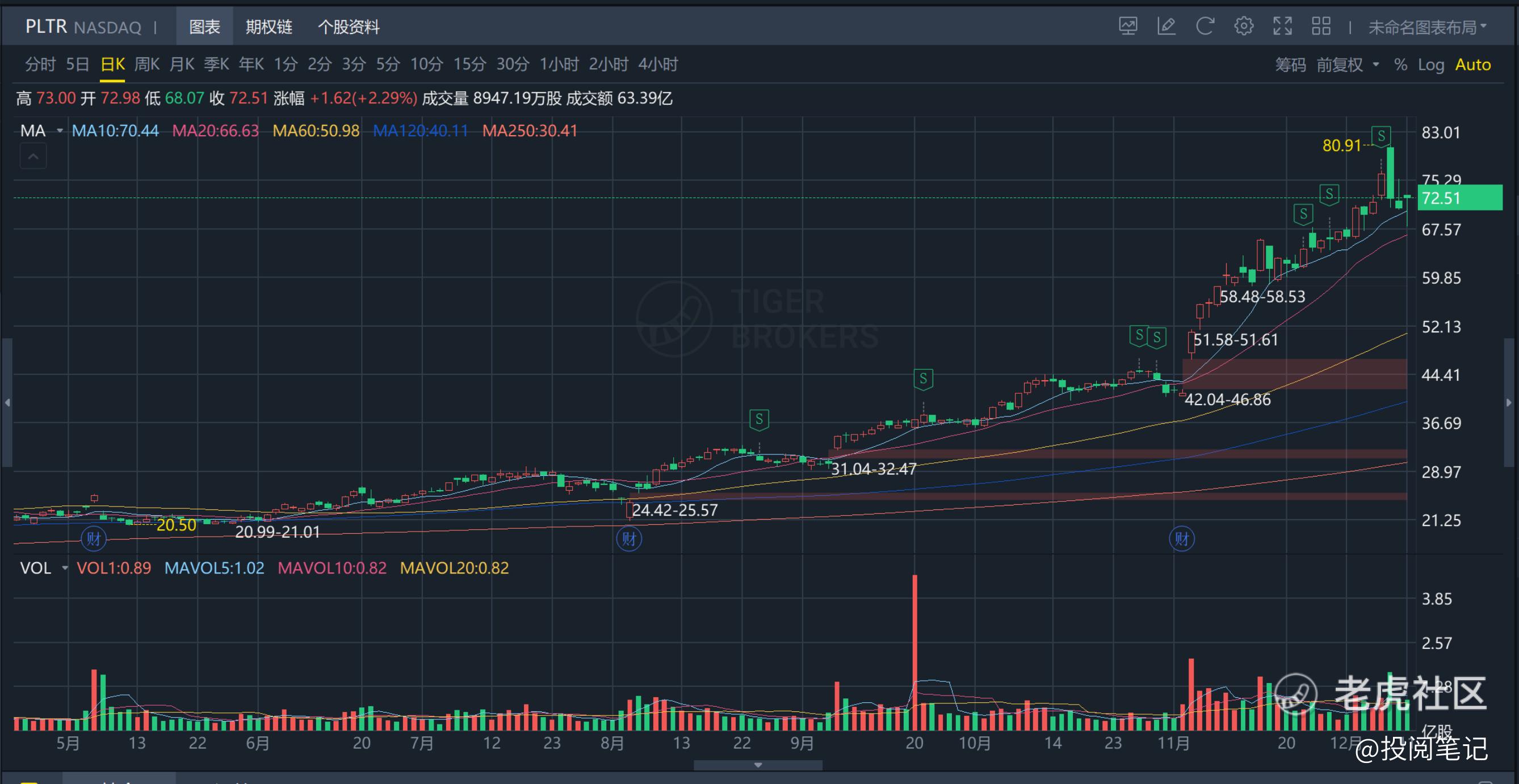Viewport: 1519px width, 784px height.
Task: Switch to the 个股资料 tab
Action: (349, 27)
